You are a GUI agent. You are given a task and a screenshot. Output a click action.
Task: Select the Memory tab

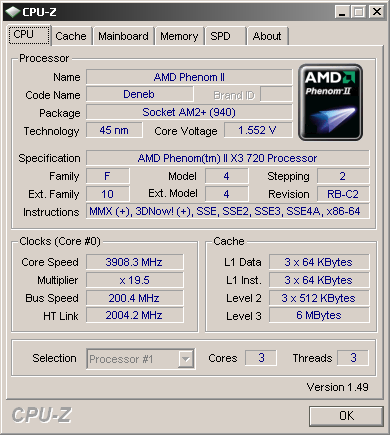pos(179,36)
